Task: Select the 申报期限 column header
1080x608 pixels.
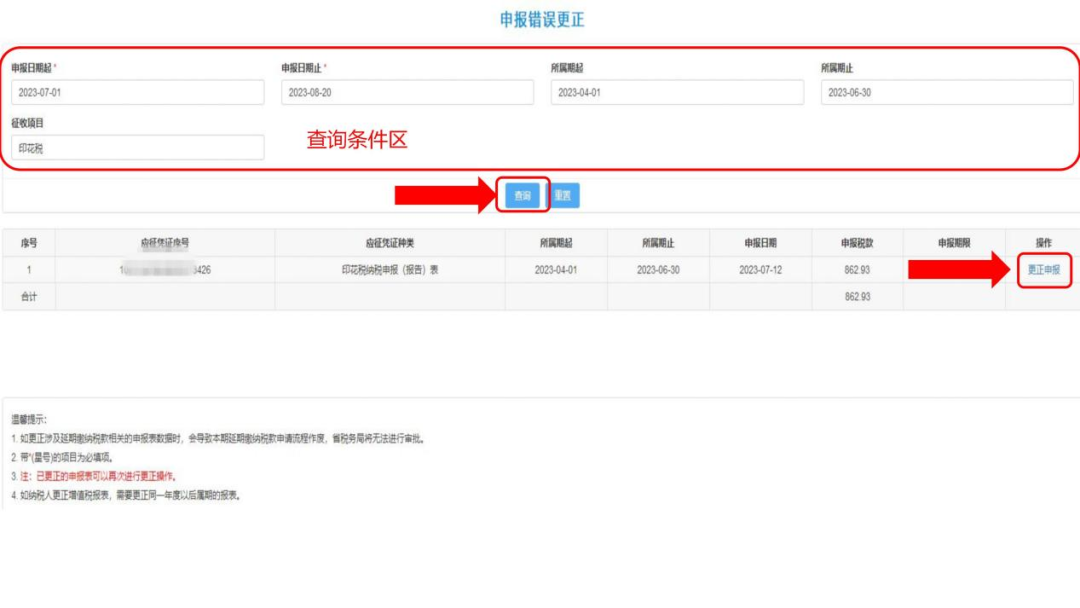Action: click(954, 243)
